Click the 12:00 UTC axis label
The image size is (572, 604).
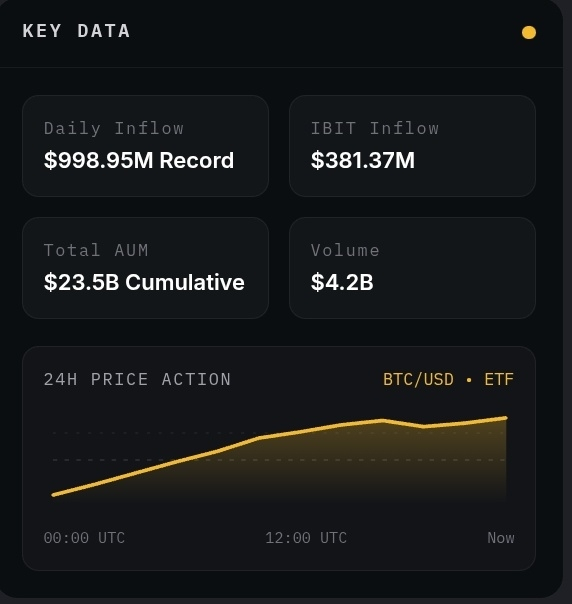[x=306, y=538]
